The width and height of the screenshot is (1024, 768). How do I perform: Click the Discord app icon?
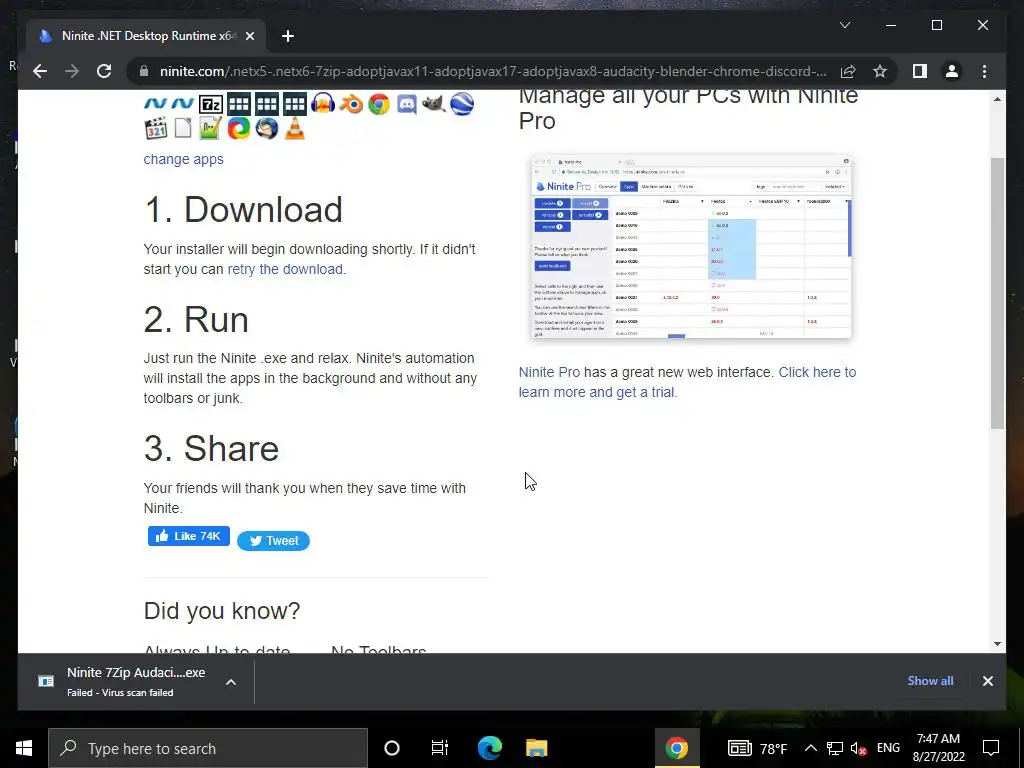coord(406,104)
